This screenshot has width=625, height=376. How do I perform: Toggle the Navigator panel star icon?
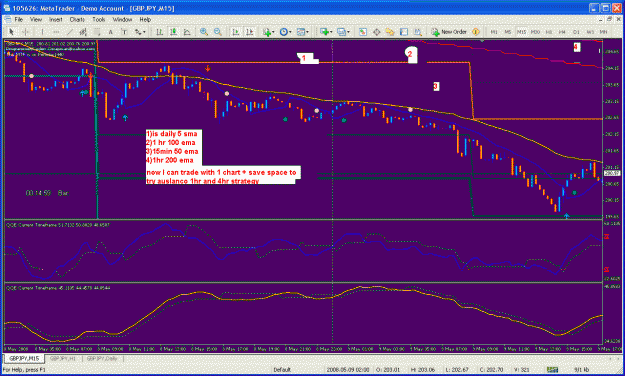[390, 32]
